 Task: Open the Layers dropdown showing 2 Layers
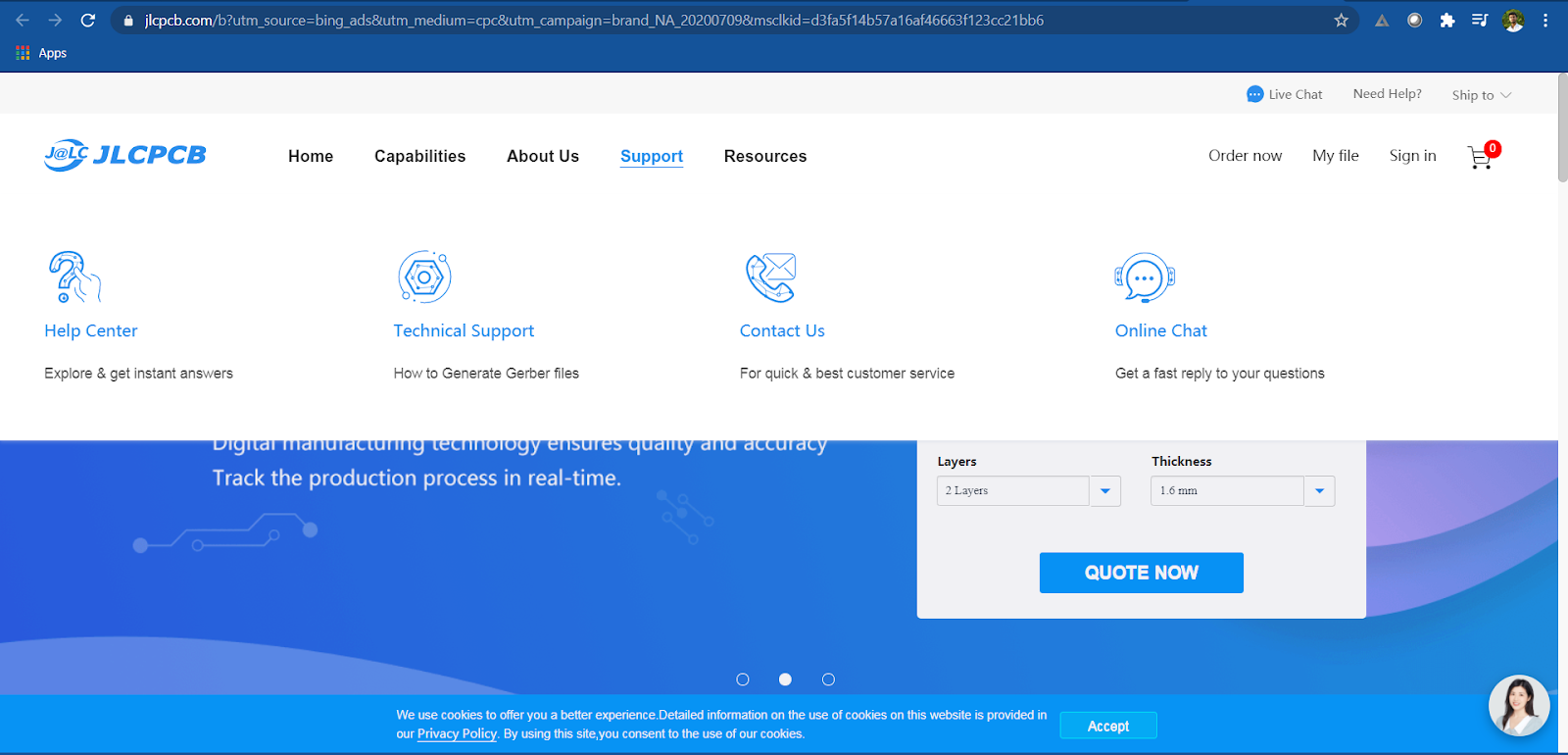click(1028, 490)
